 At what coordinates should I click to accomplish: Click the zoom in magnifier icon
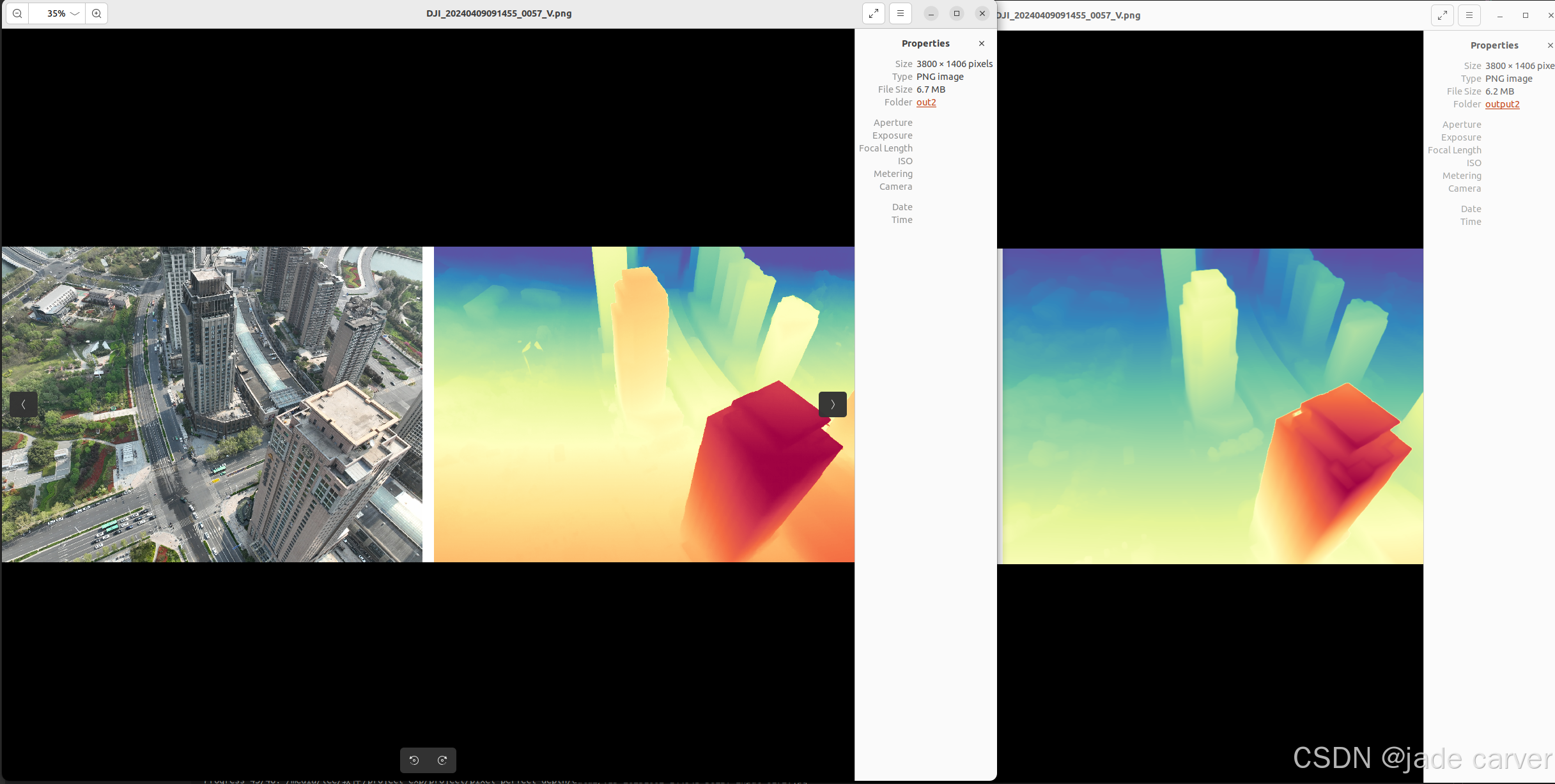[x=97, y=13]
